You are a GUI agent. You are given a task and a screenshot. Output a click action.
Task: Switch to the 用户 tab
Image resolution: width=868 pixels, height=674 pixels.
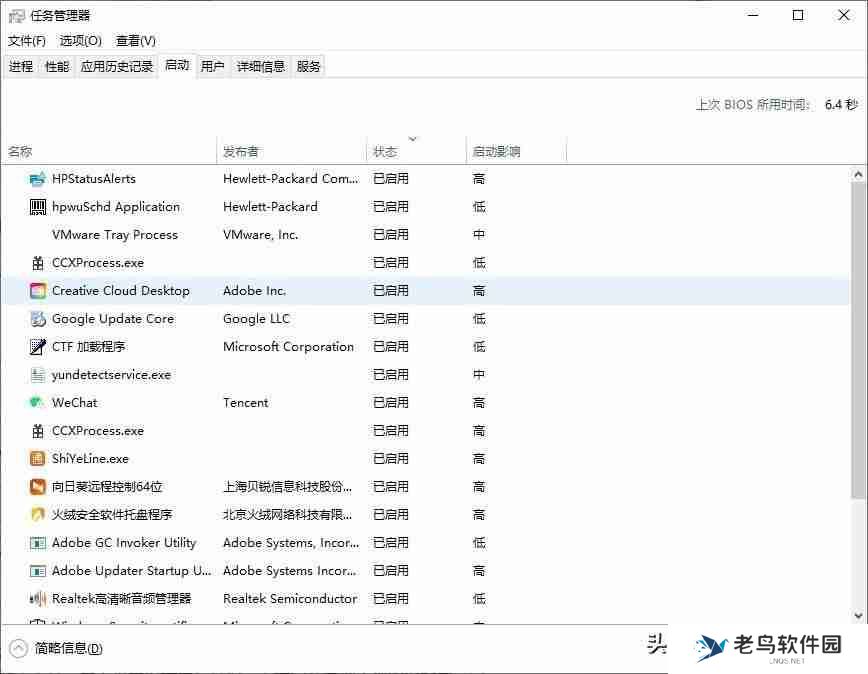tap(213, 67)
